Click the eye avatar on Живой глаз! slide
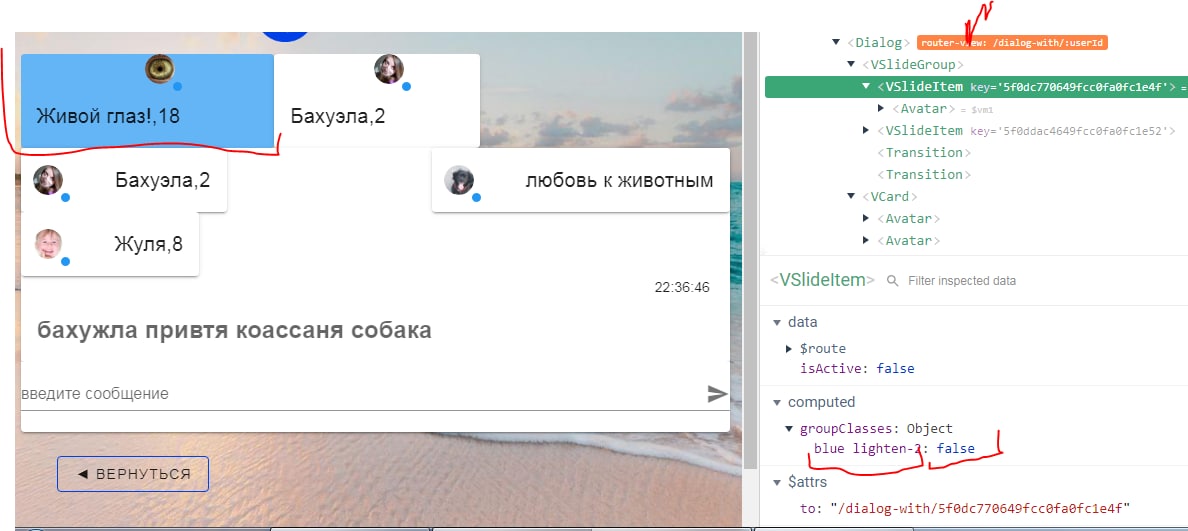This screenshot has width=1188, height=531. [x=160, y=69]
